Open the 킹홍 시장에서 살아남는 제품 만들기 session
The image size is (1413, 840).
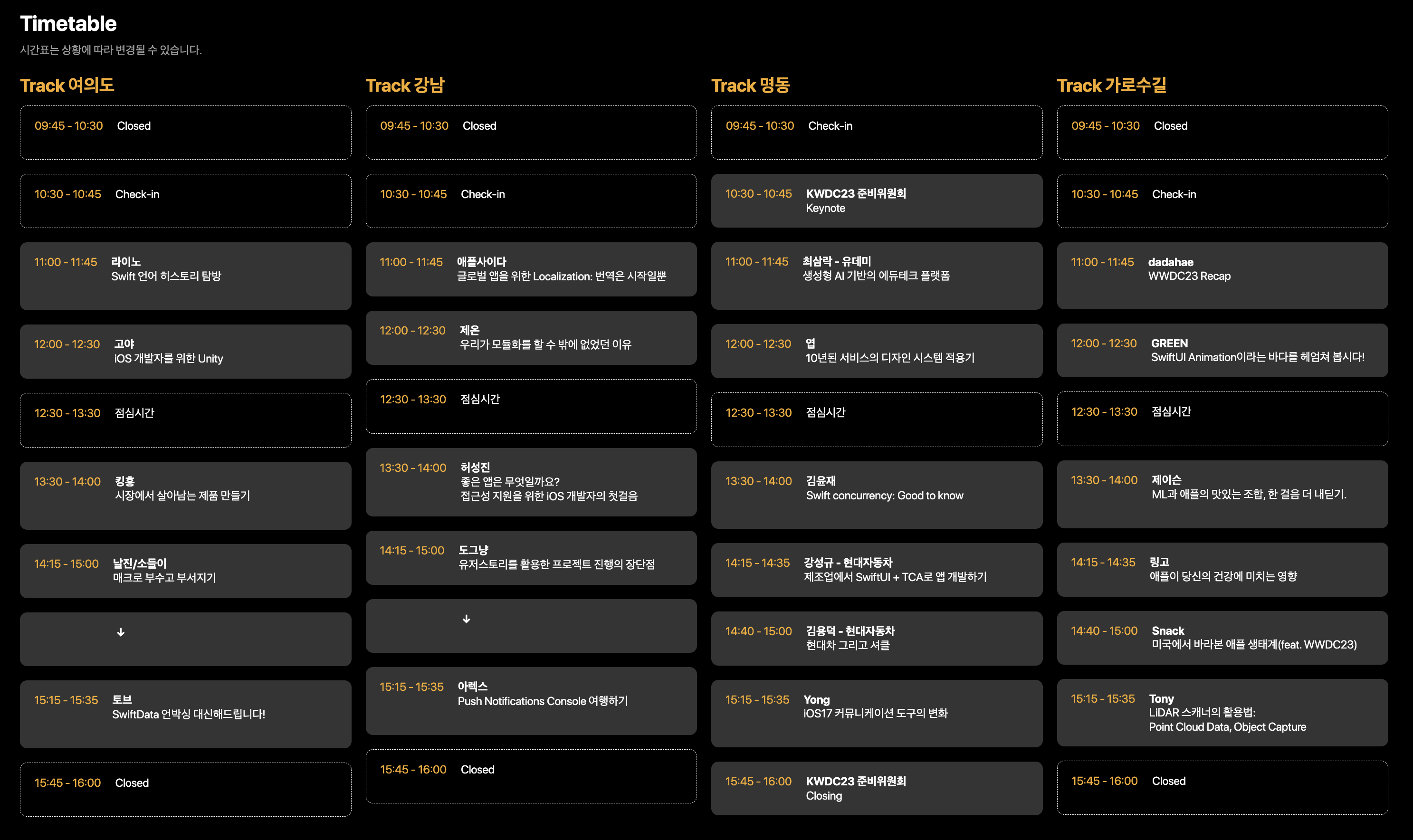[186, 496]
